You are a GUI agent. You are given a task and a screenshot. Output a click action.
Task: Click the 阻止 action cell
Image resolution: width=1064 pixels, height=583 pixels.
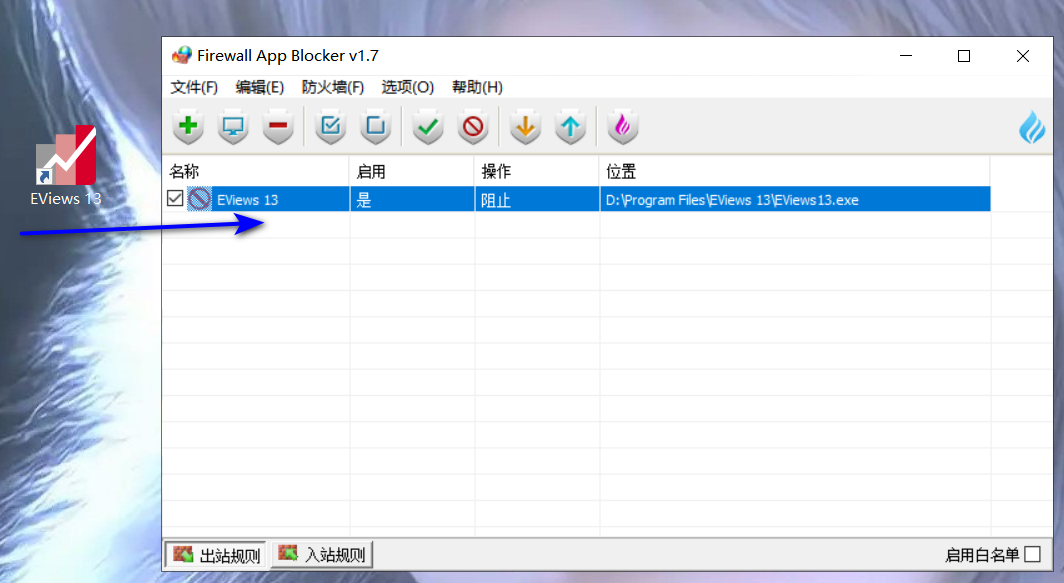click(x=537, y=200)
